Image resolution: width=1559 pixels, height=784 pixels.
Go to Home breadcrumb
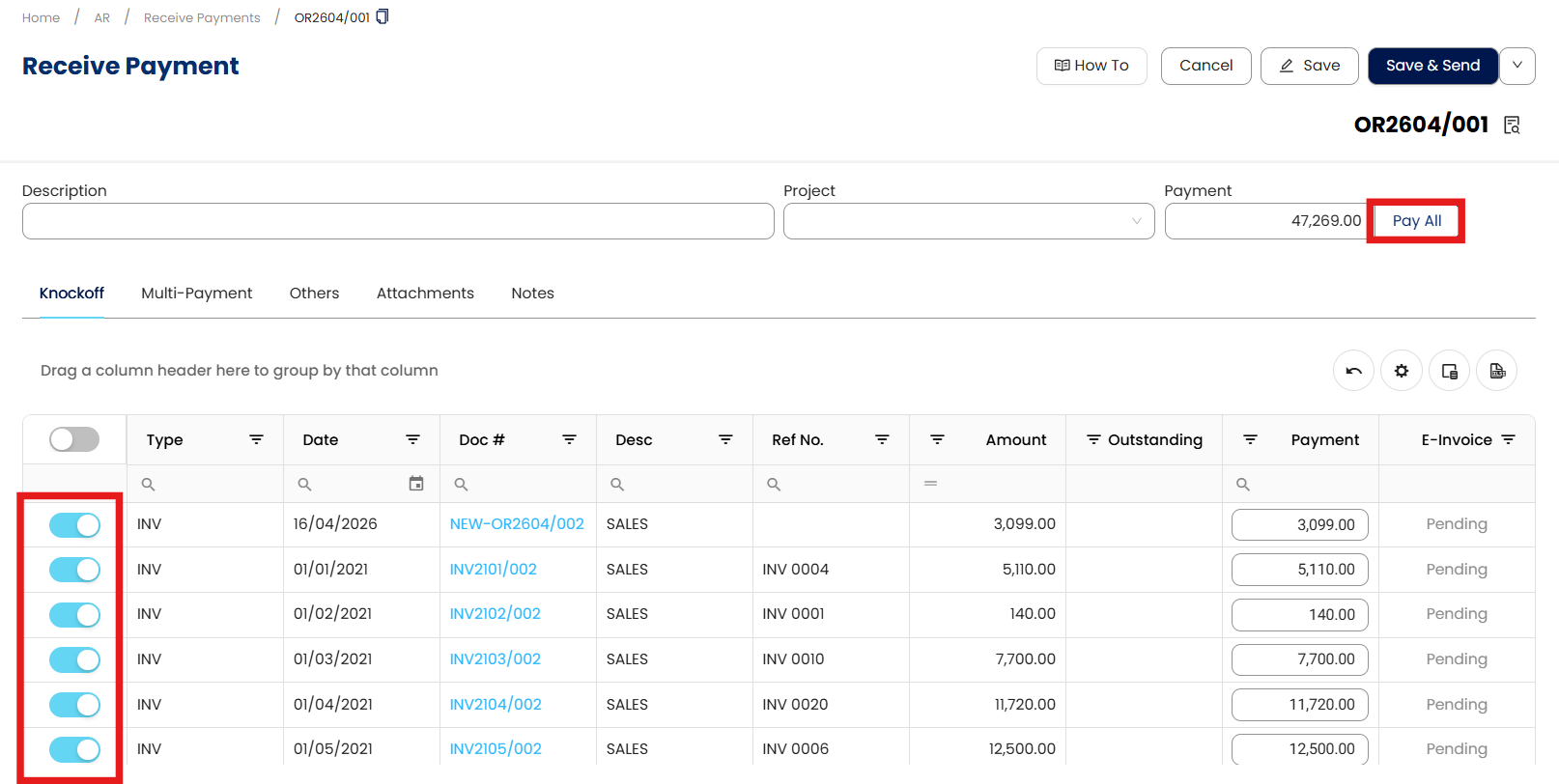pyautogui.click(x=41, y=17)
